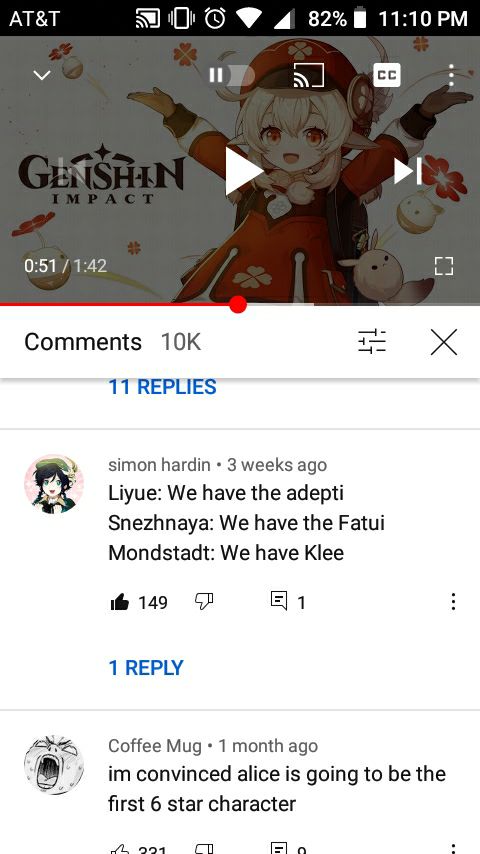Reply to simon hardin's comment
The image size is (480, 854).
[279, 601]
